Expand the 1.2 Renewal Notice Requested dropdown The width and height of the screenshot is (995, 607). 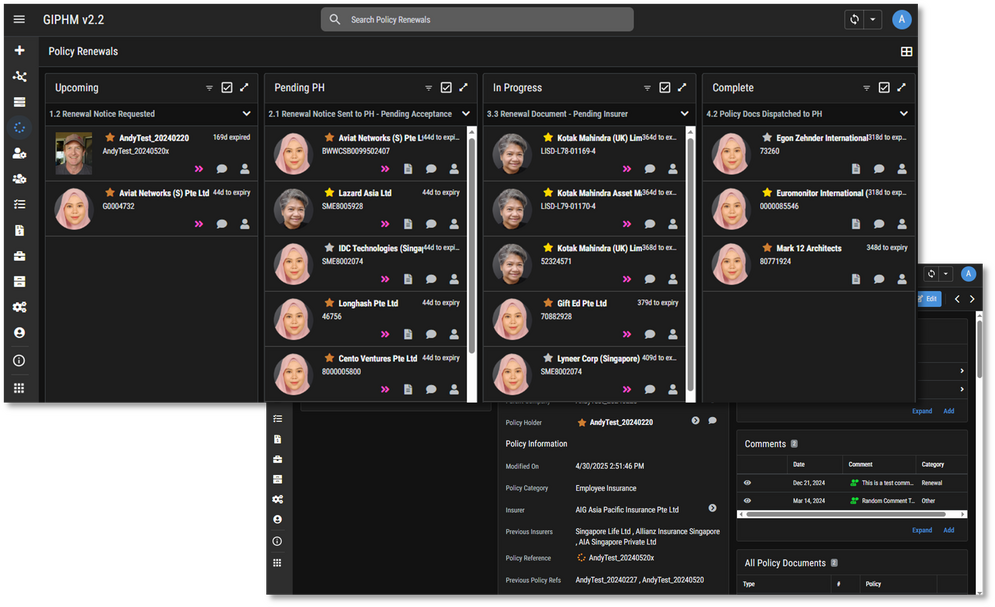pos(247,114)
